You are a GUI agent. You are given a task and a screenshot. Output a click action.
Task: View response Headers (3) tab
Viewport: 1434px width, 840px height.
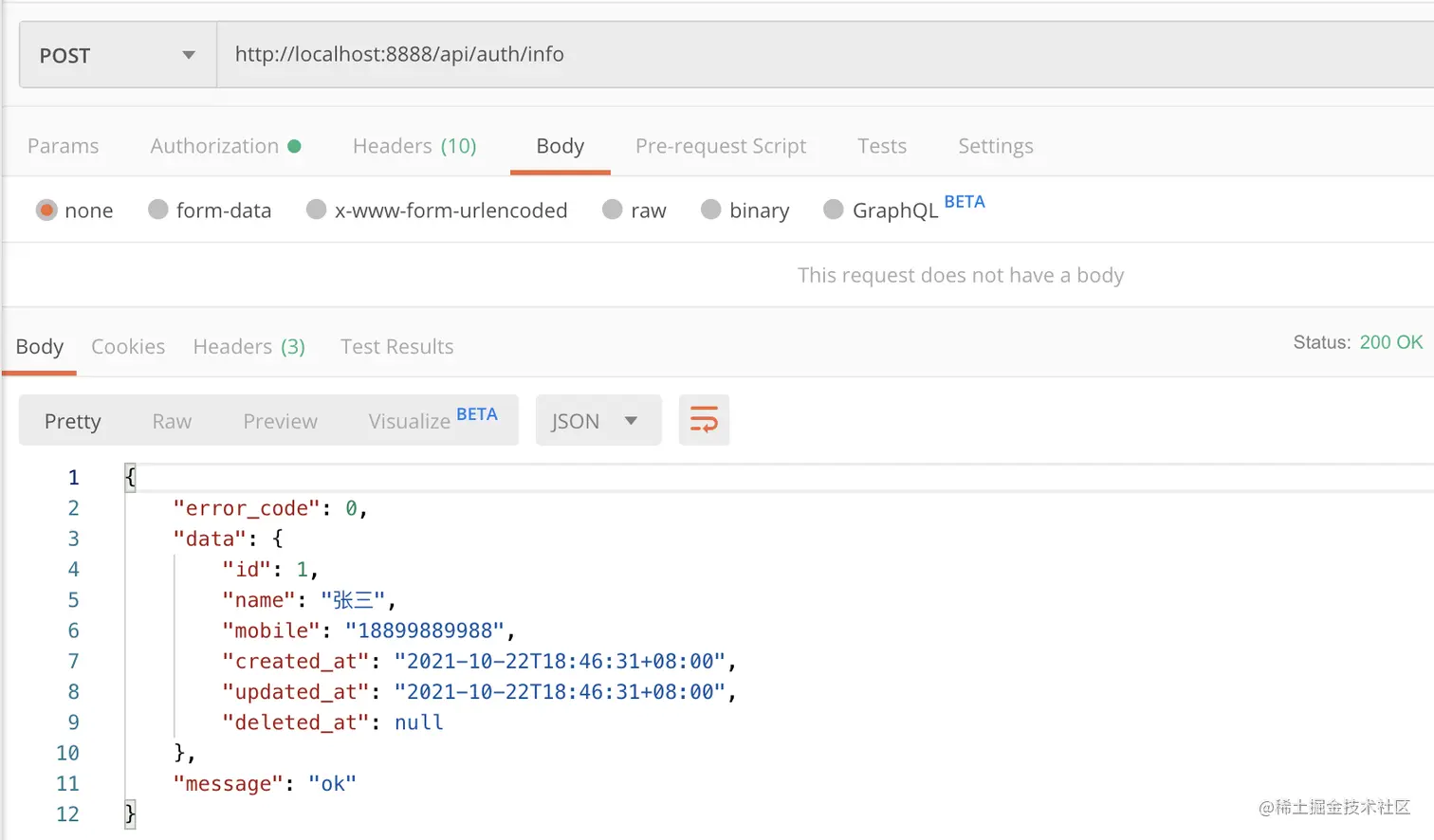pyautogui.click(x=249, y=347)
